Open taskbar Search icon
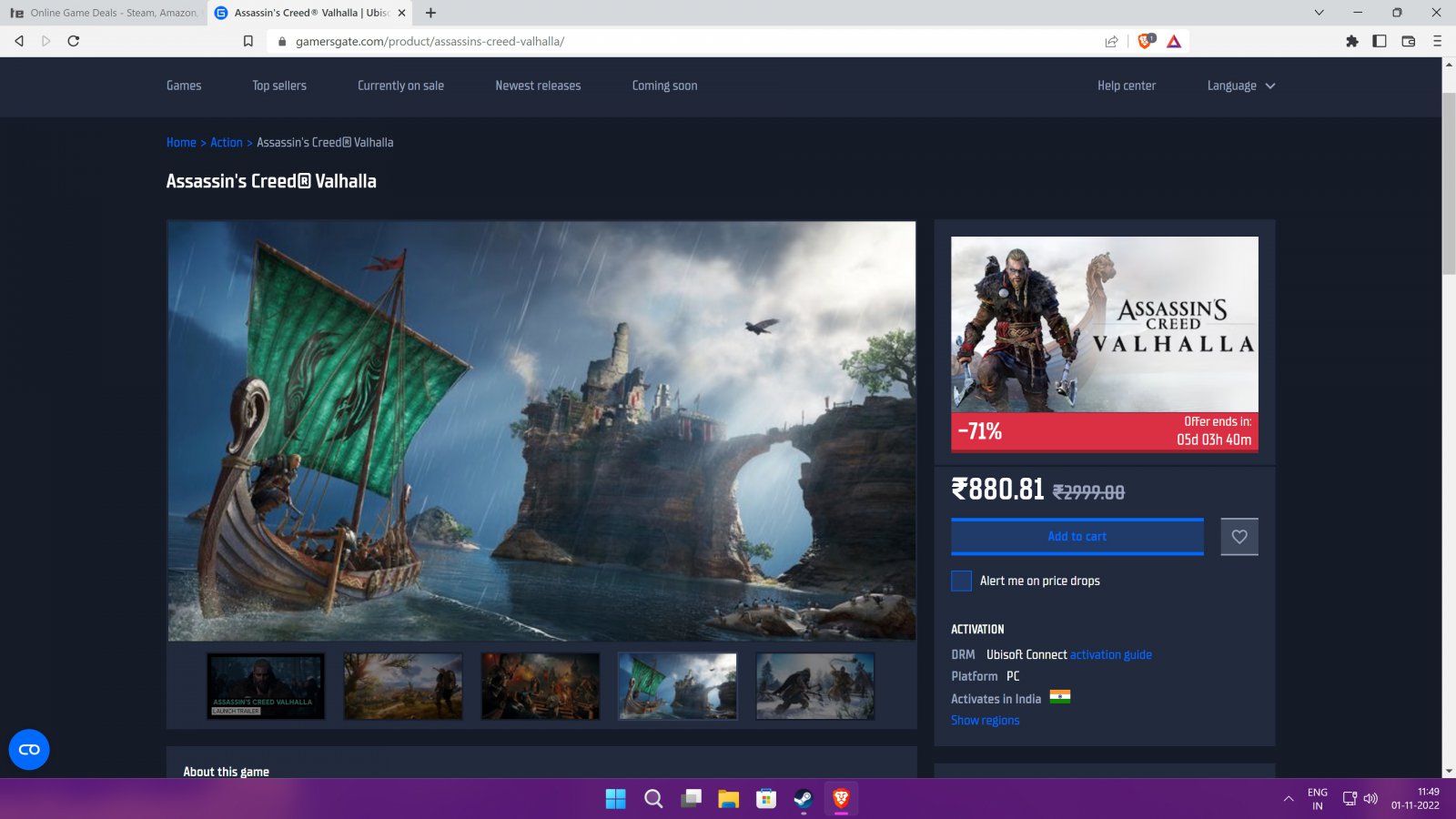 653,799
